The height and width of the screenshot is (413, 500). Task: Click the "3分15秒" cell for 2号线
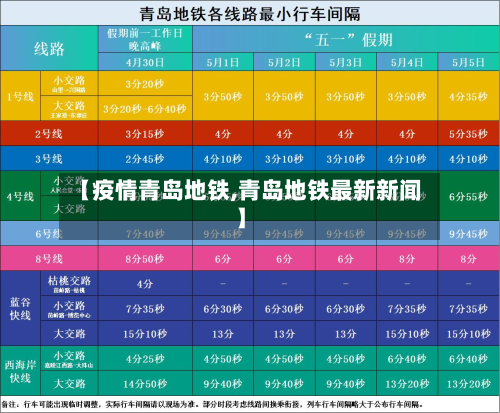145,133
